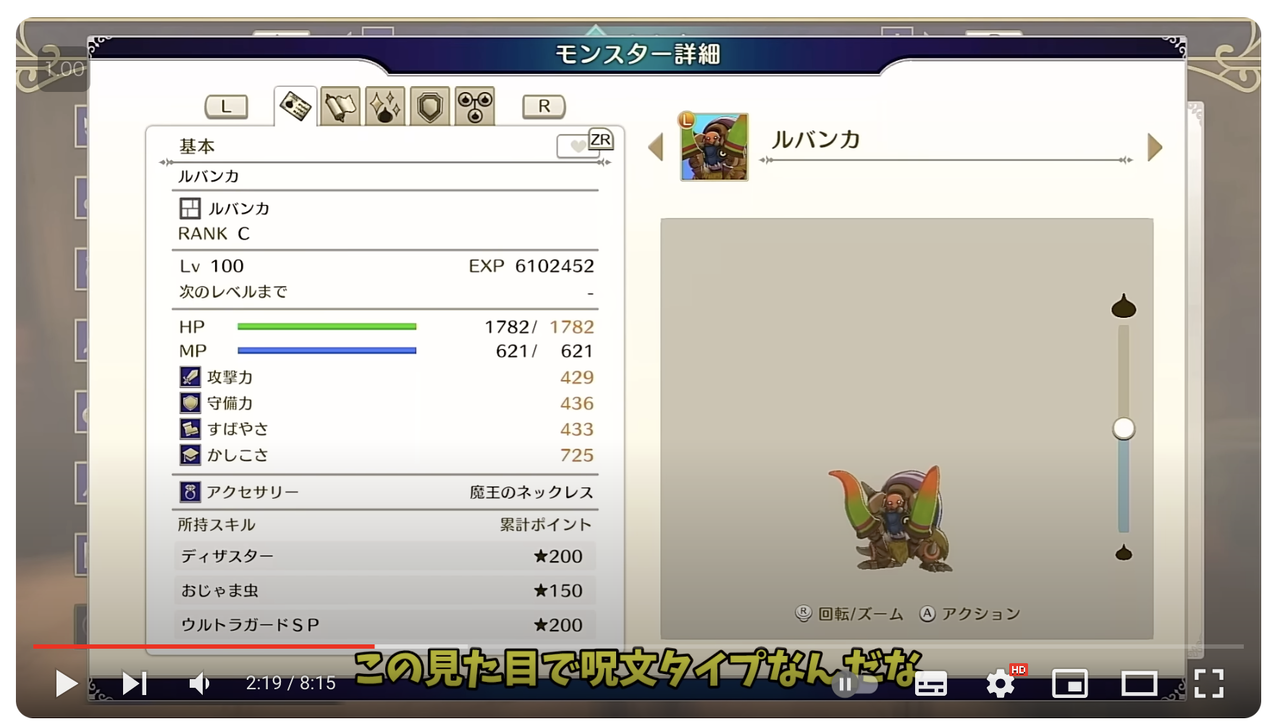
Task: Select the book and quill tab
Action: (341, 106)
